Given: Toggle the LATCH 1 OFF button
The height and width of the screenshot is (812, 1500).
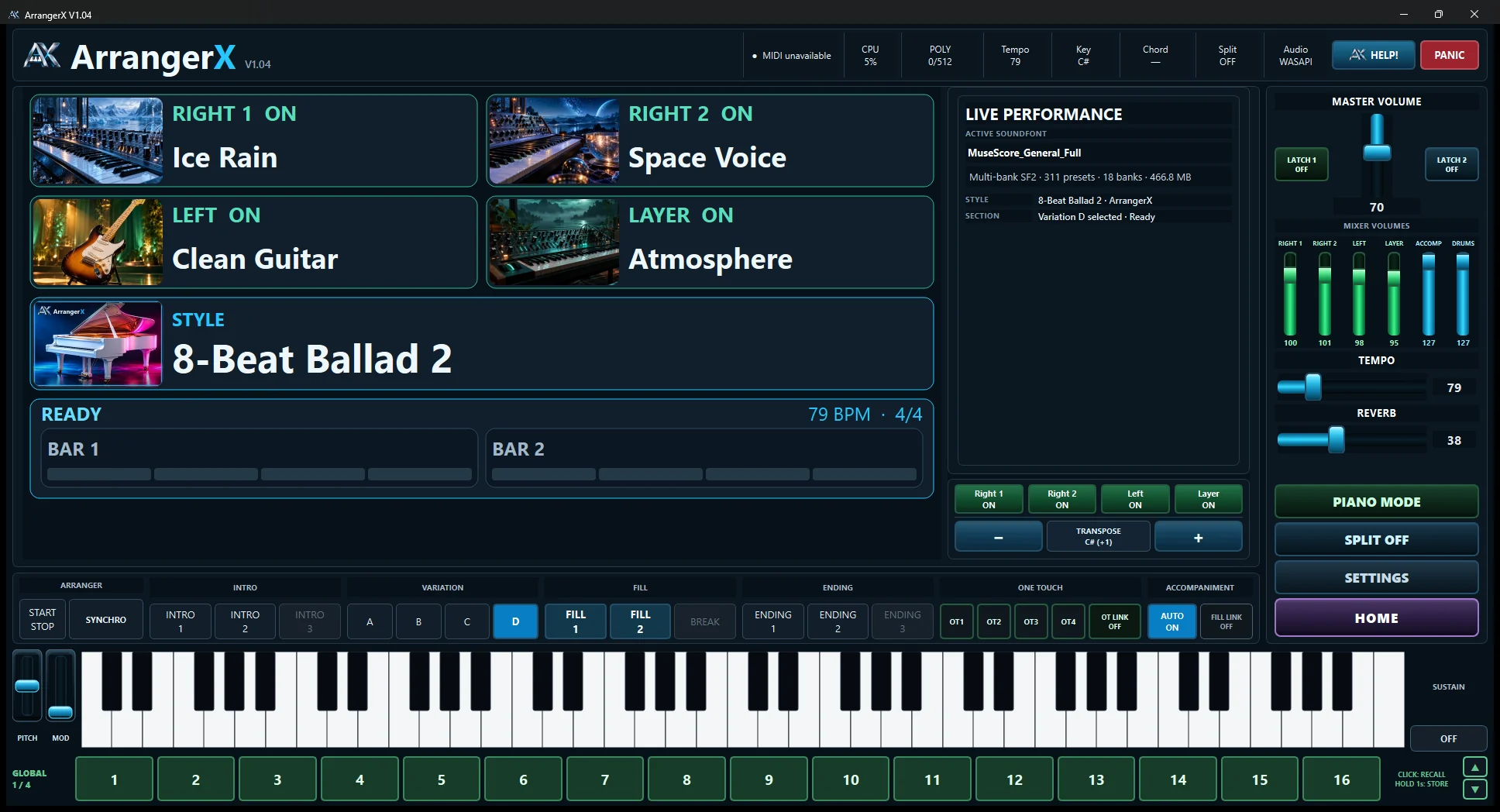Looking at the screenshot, I should pyautogui.click(x=1302, y=164).
